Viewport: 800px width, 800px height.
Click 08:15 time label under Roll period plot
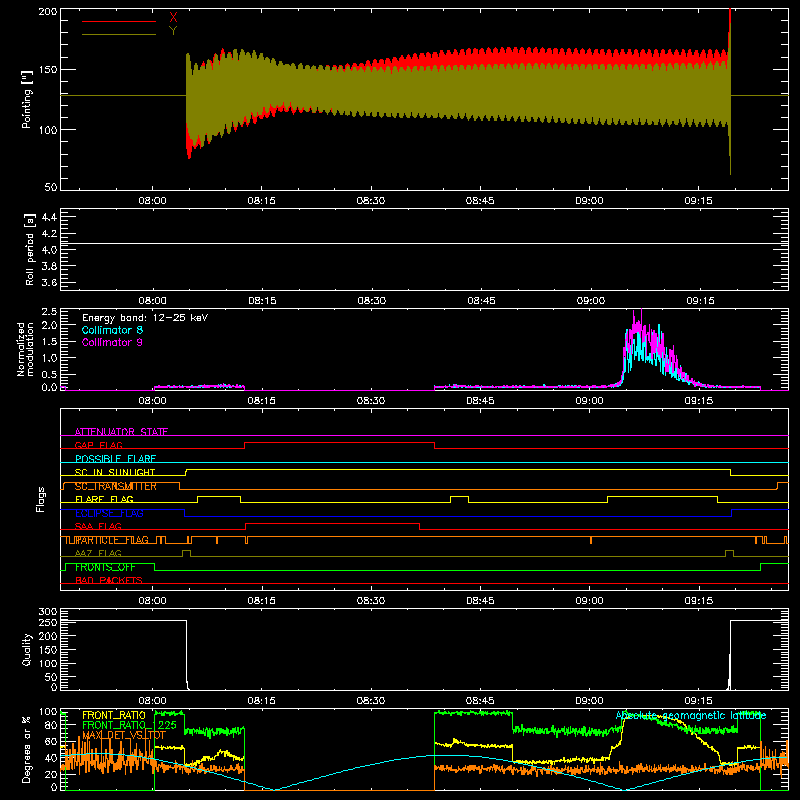pyautogui.click(x=262, y=301)
